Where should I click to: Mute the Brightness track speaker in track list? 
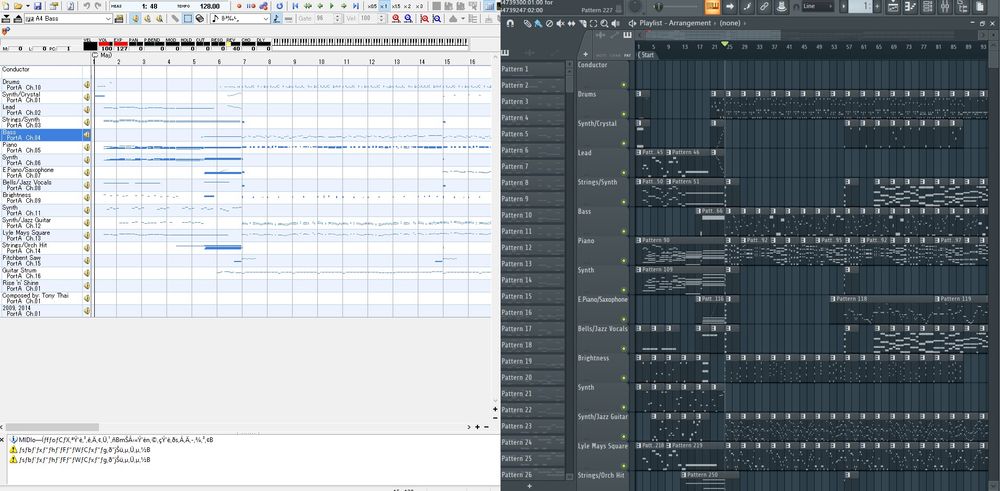87,198
